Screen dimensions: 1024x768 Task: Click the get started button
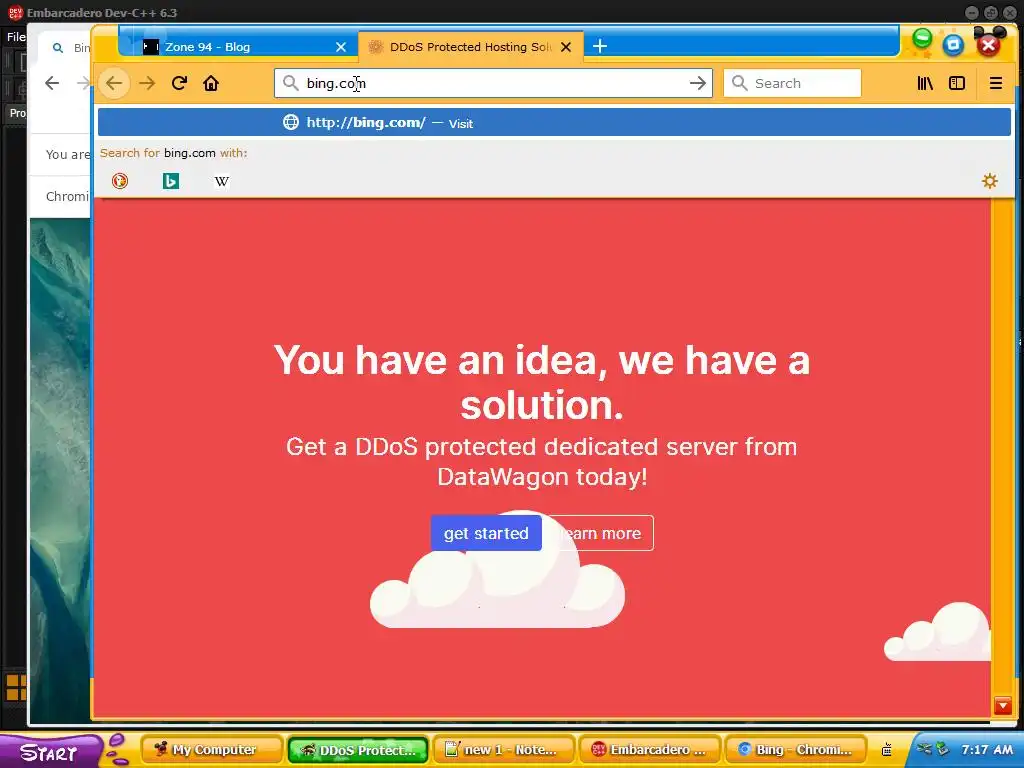pyautogui.click(x=486, y=533)
